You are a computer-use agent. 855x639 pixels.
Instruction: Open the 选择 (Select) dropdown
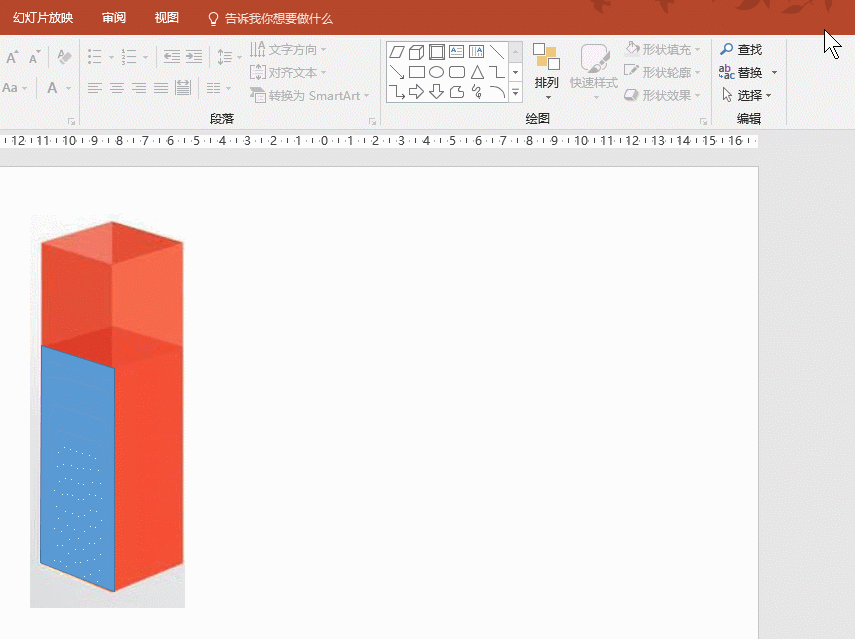point(746,95)
